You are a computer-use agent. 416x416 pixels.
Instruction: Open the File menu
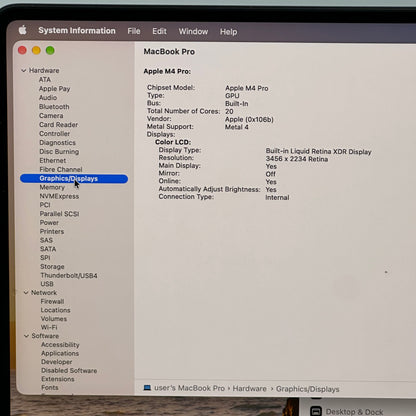[x=134, y=31]
